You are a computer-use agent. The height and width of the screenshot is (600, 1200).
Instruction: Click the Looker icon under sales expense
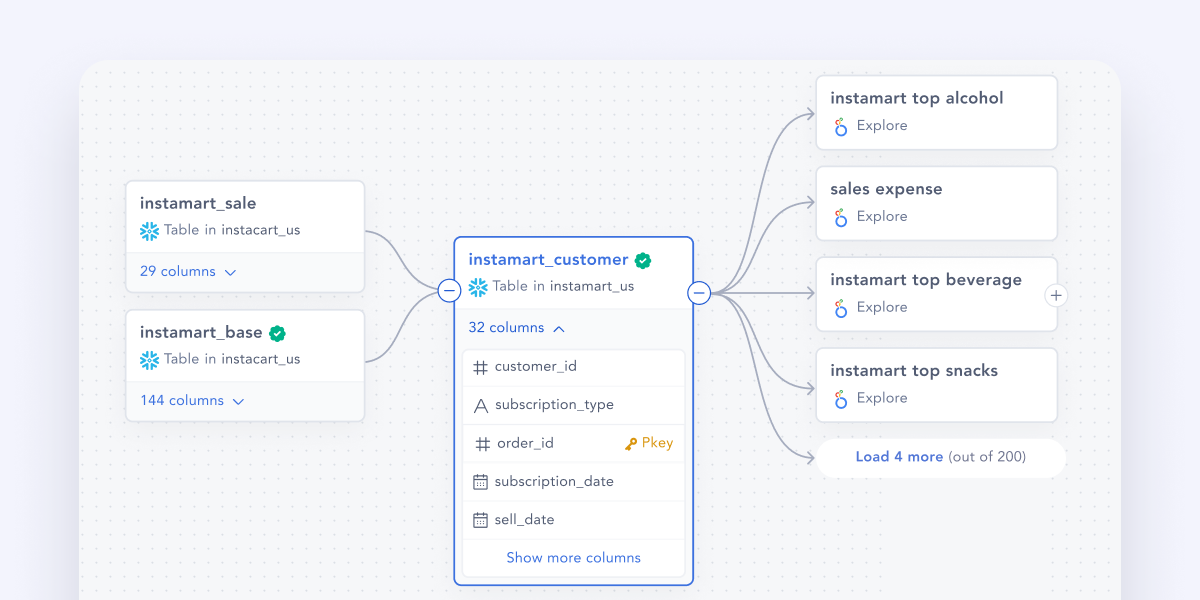[x=841, y=218]
